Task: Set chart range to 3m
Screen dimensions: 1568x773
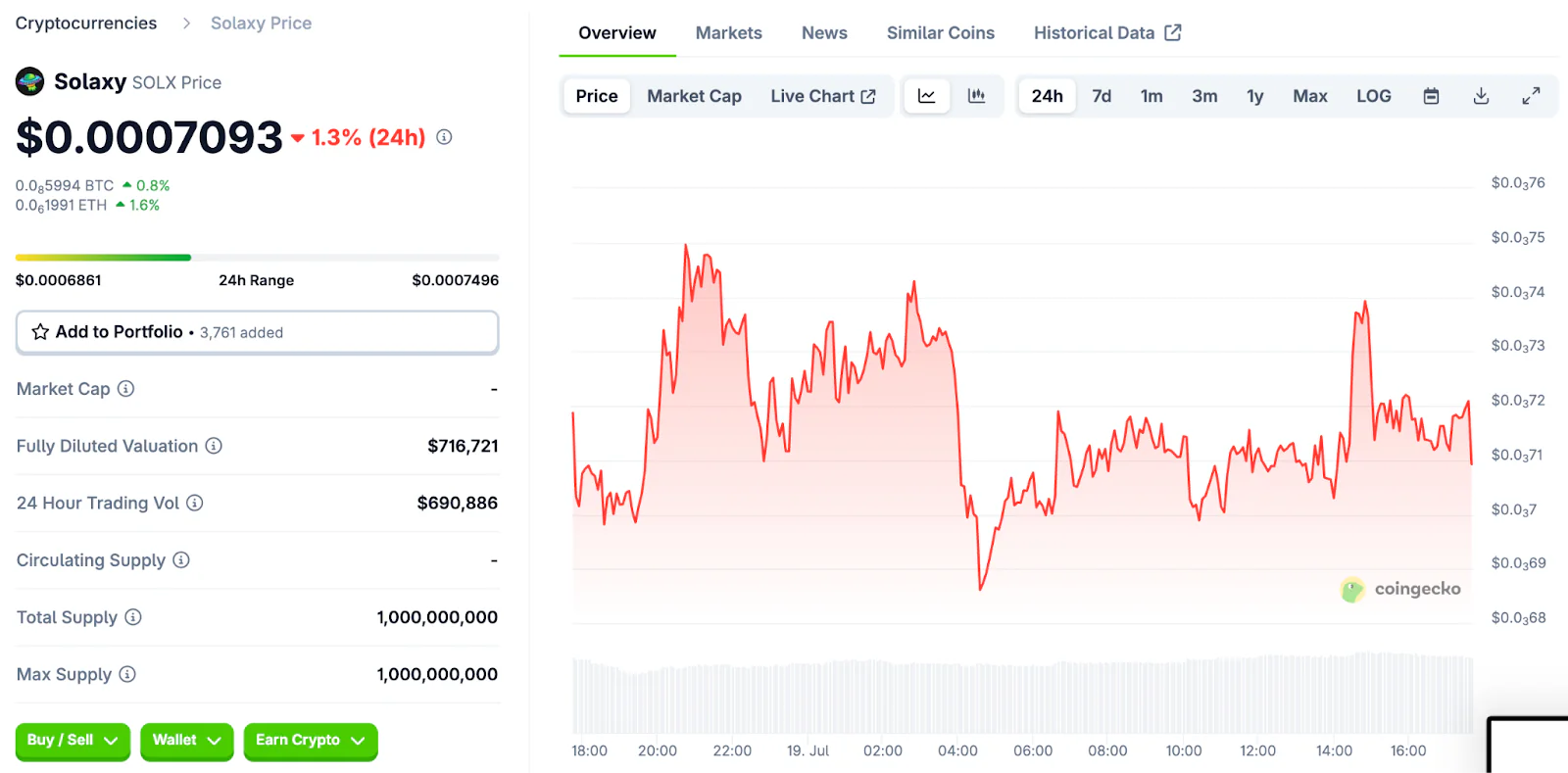Action: [x=1204, y=96]
